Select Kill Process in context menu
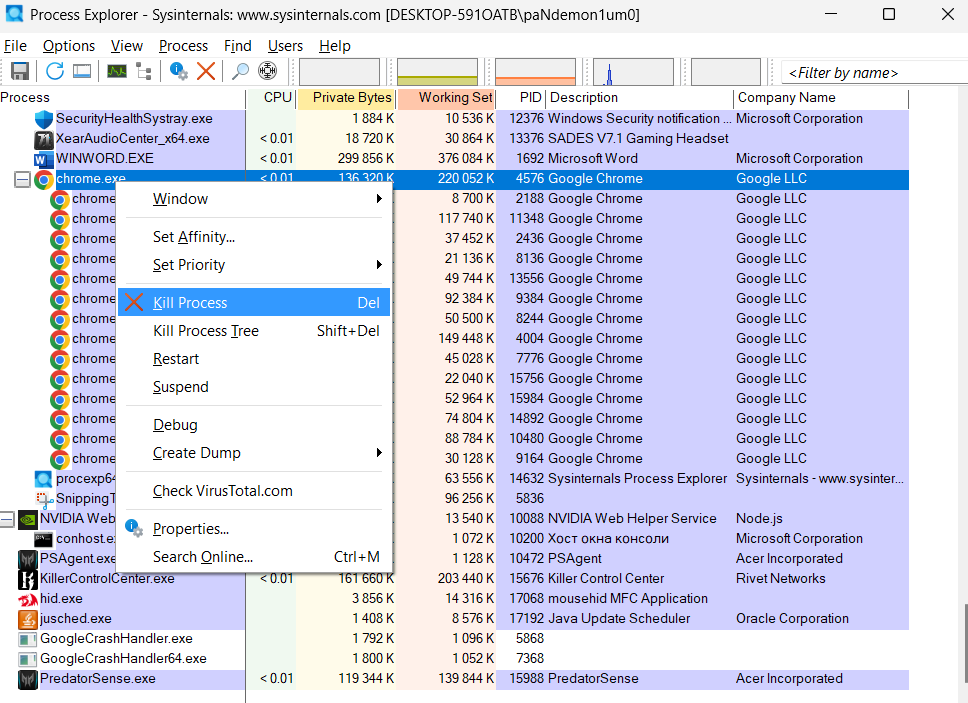The height and width of the screenshot is (703, 968). coord(254,302)
